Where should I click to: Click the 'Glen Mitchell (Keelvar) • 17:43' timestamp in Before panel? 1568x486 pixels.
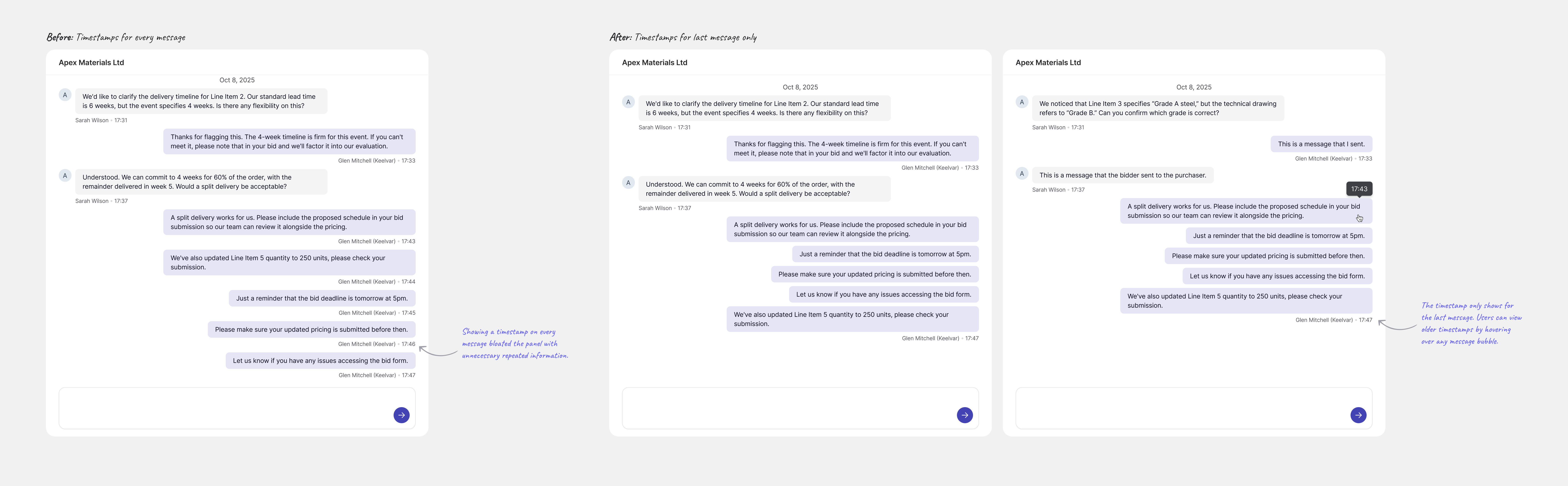coord(377,241)
